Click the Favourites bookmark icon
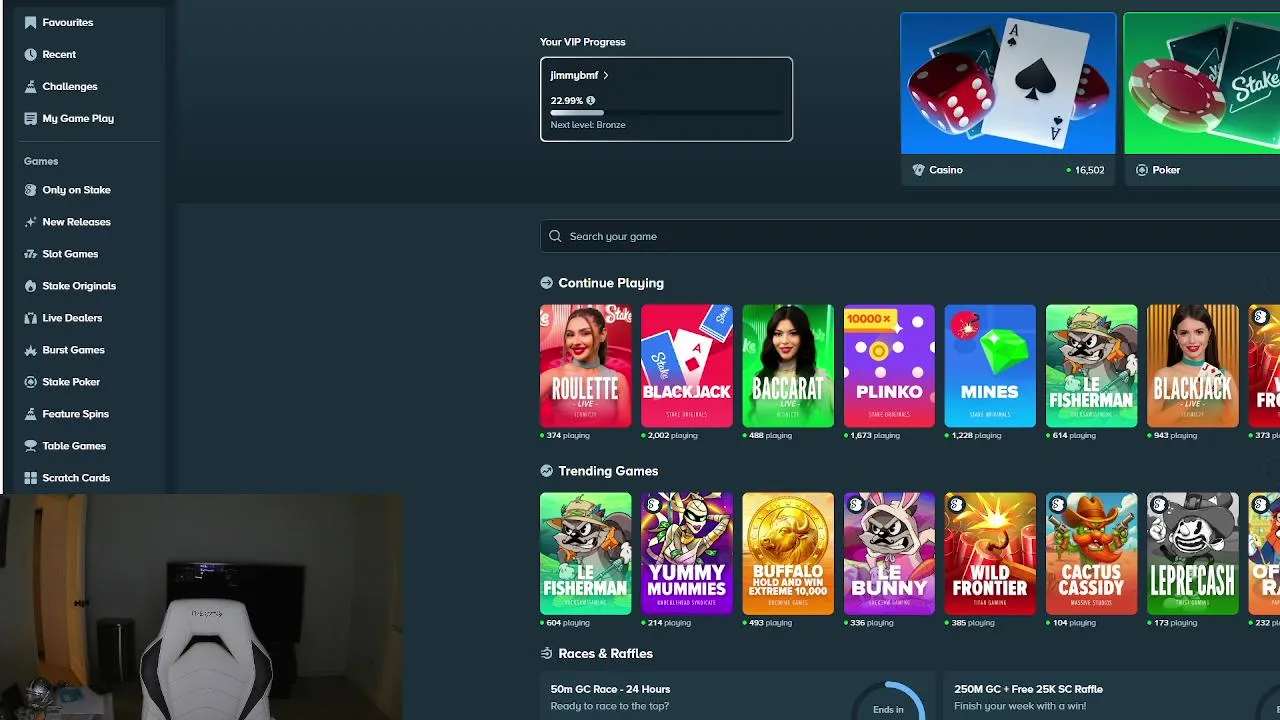Image resolution: width=1280 pixels, height=720 pixels. pyautogui.click(x=30, y=22)
